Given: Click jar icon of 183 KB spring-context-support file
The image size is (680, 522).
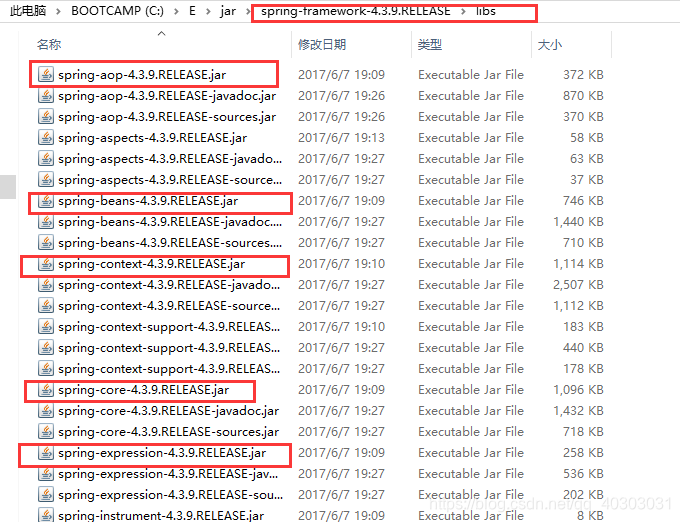Looking at the screenshot, I should [x=46, y=327].
